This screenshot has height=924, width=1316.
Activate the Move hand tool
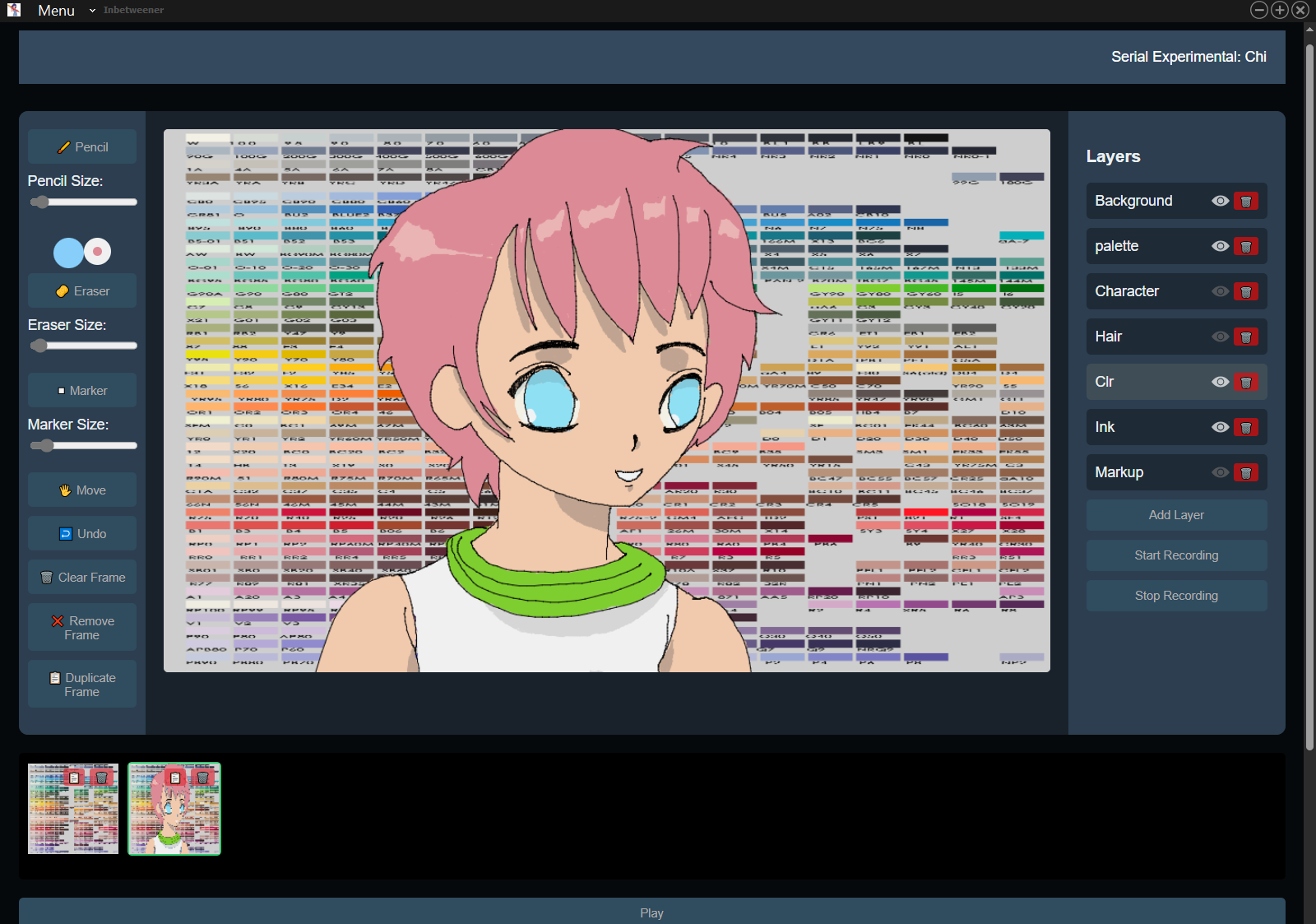[82, 490]
